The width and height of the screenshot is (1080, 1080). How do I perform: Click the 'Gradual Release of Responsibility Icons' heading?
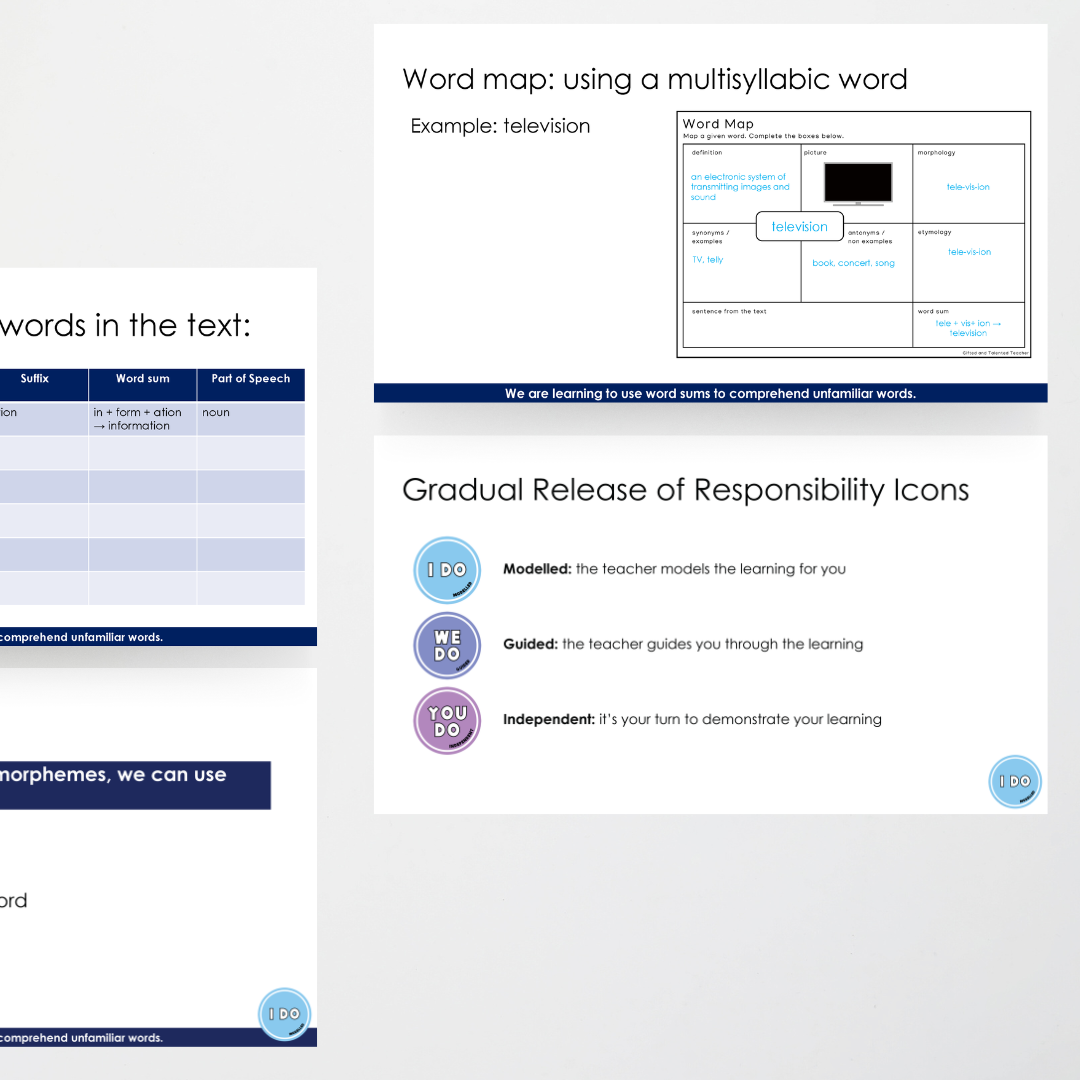(685, 490)
